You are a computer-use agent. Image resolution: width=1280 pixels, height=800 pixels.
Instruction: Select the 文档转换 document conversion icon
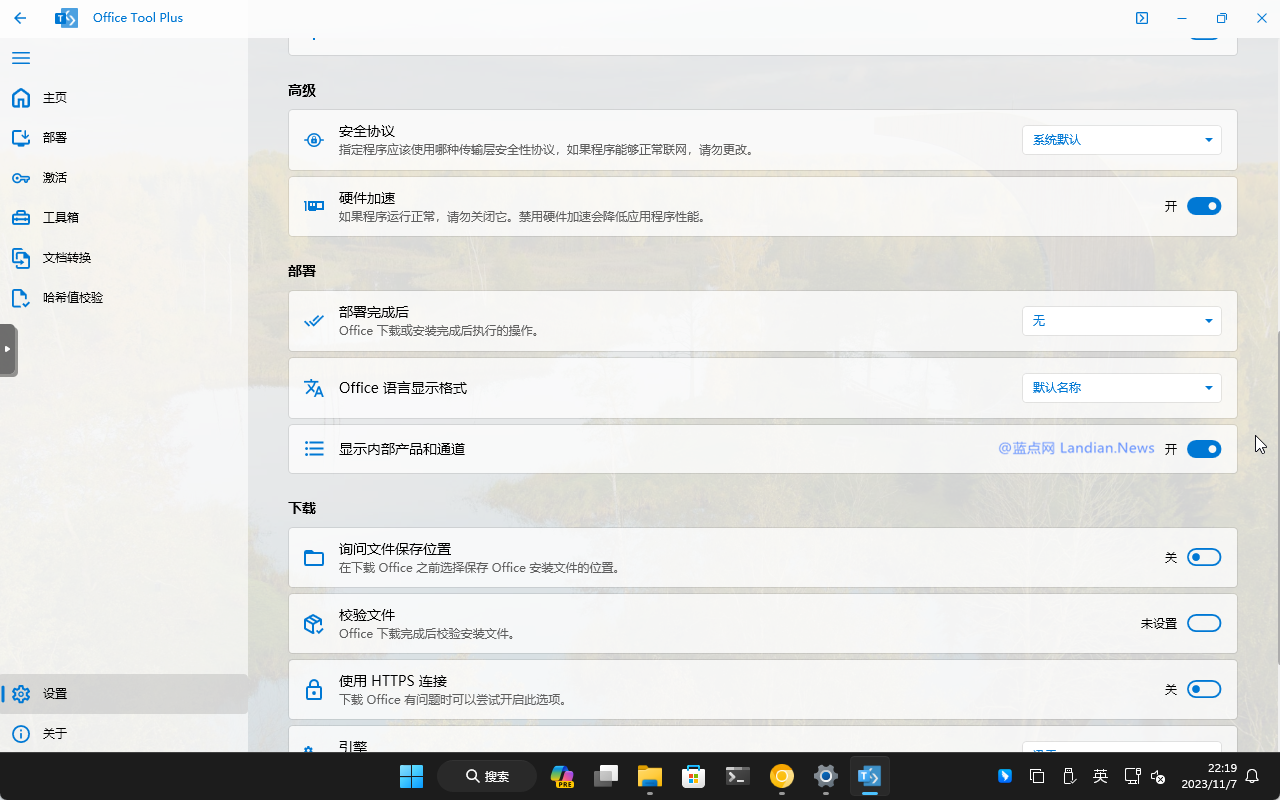(21, 258)
